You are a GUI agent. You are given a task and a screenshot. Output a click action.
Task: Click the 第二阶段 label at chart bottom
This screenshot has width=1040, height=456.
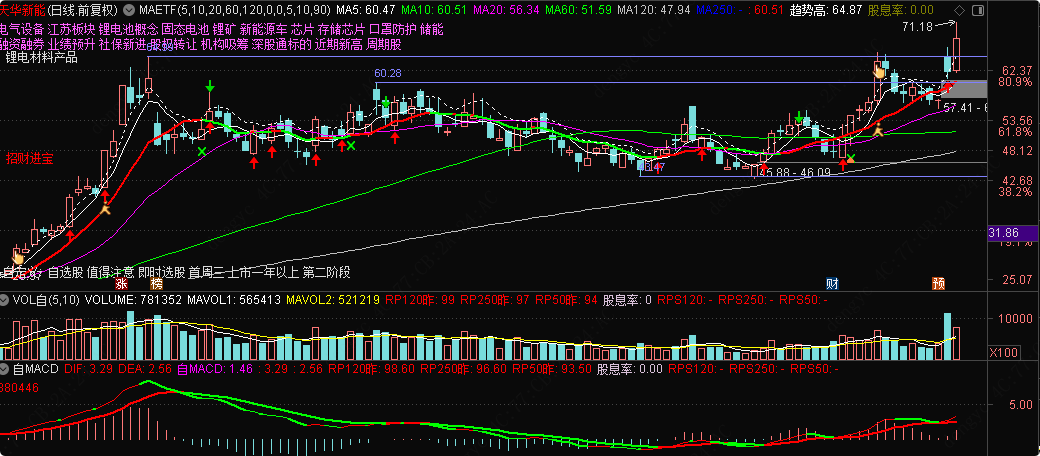327,272
